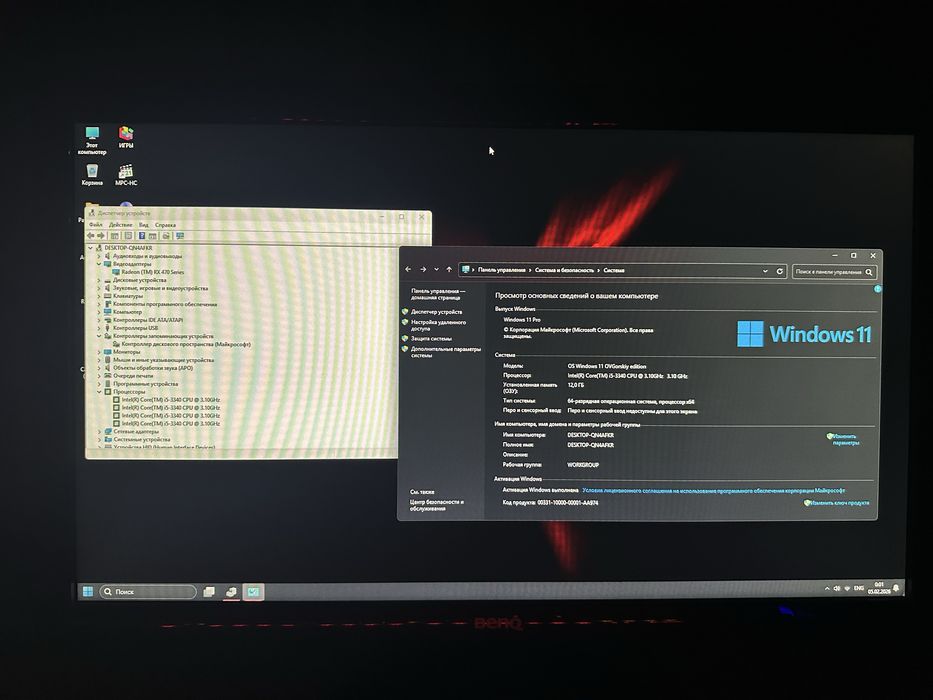Expand Звуковые, игровые и видеоустройства category

point(99,288)
